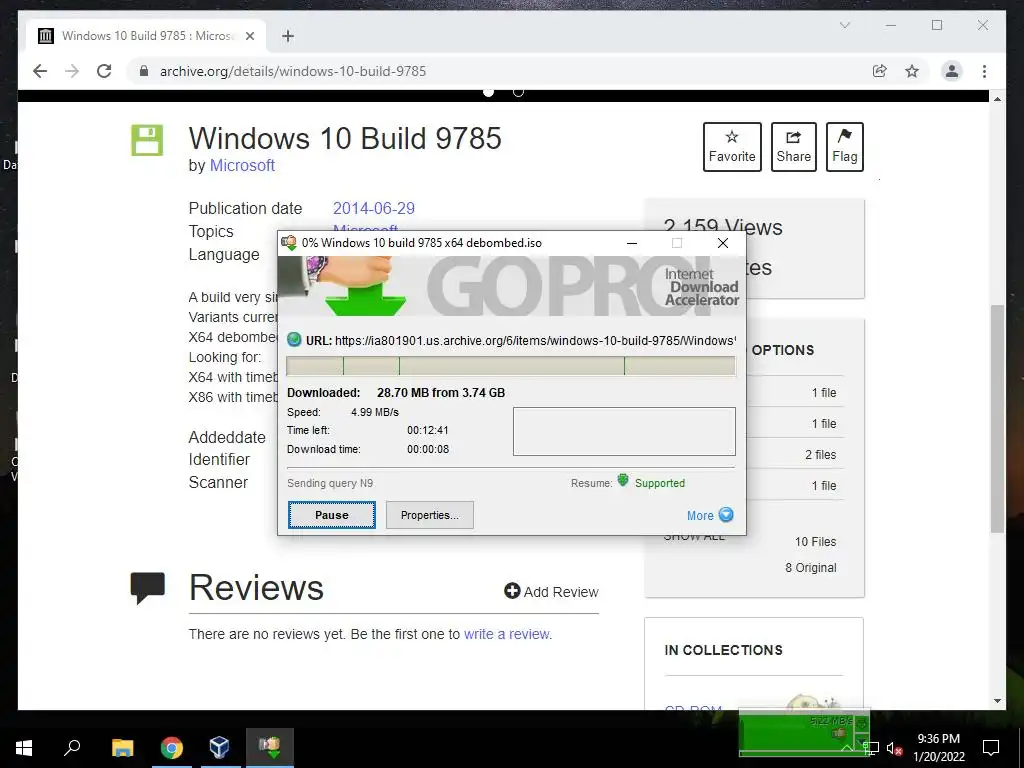Flag this archive item
The image size is (1024, 768).
click(844, 147)
